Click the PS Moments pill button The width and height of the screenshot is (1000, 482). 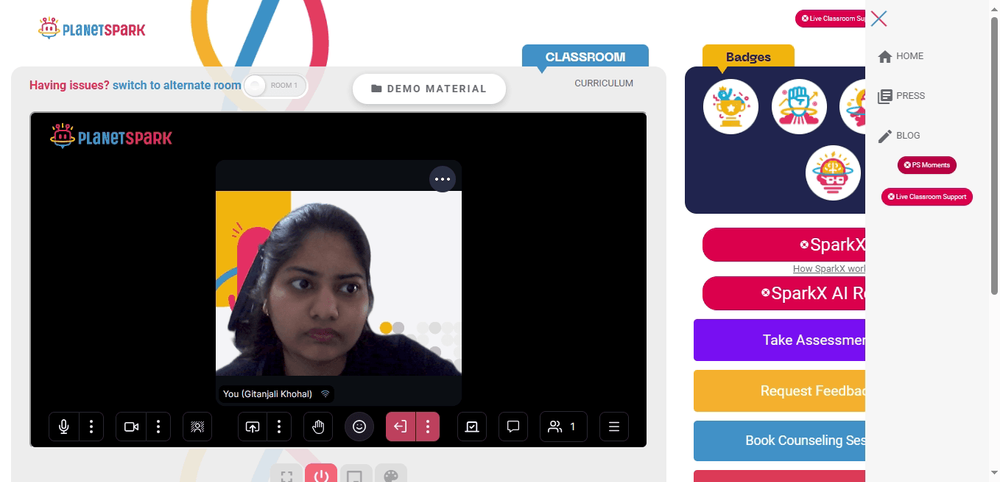(927, 165)
